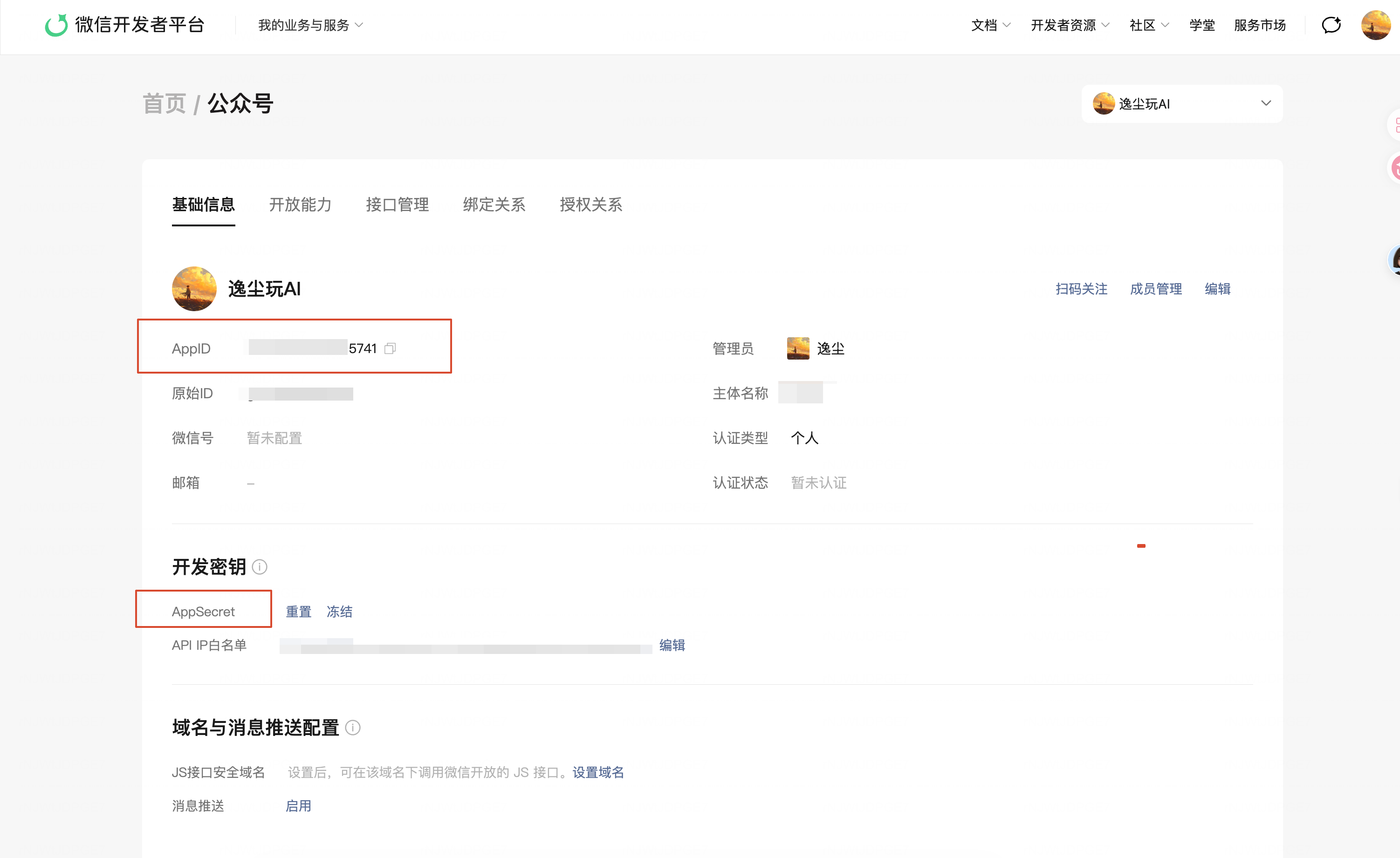Open 成员管理 link

(x=1156, y=289)
